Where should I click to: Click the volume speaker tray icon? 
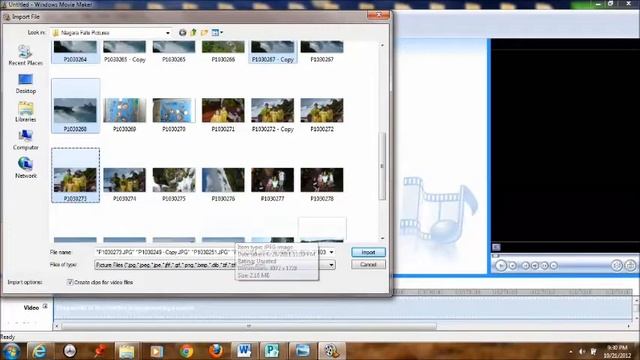click(x=582, y=351)
